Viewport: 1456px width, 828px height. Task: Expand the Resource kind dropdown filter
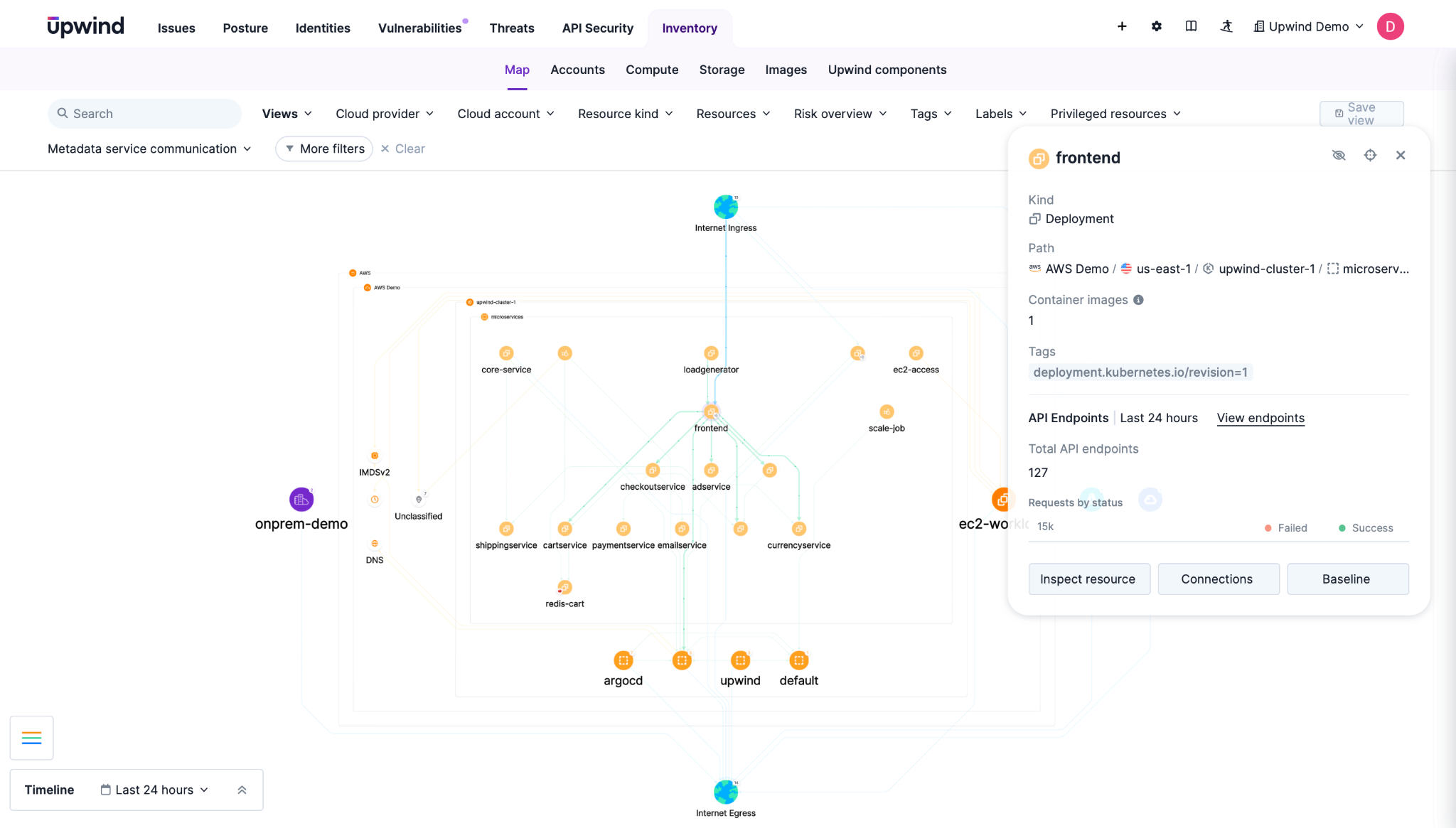[x=625, y=113]
